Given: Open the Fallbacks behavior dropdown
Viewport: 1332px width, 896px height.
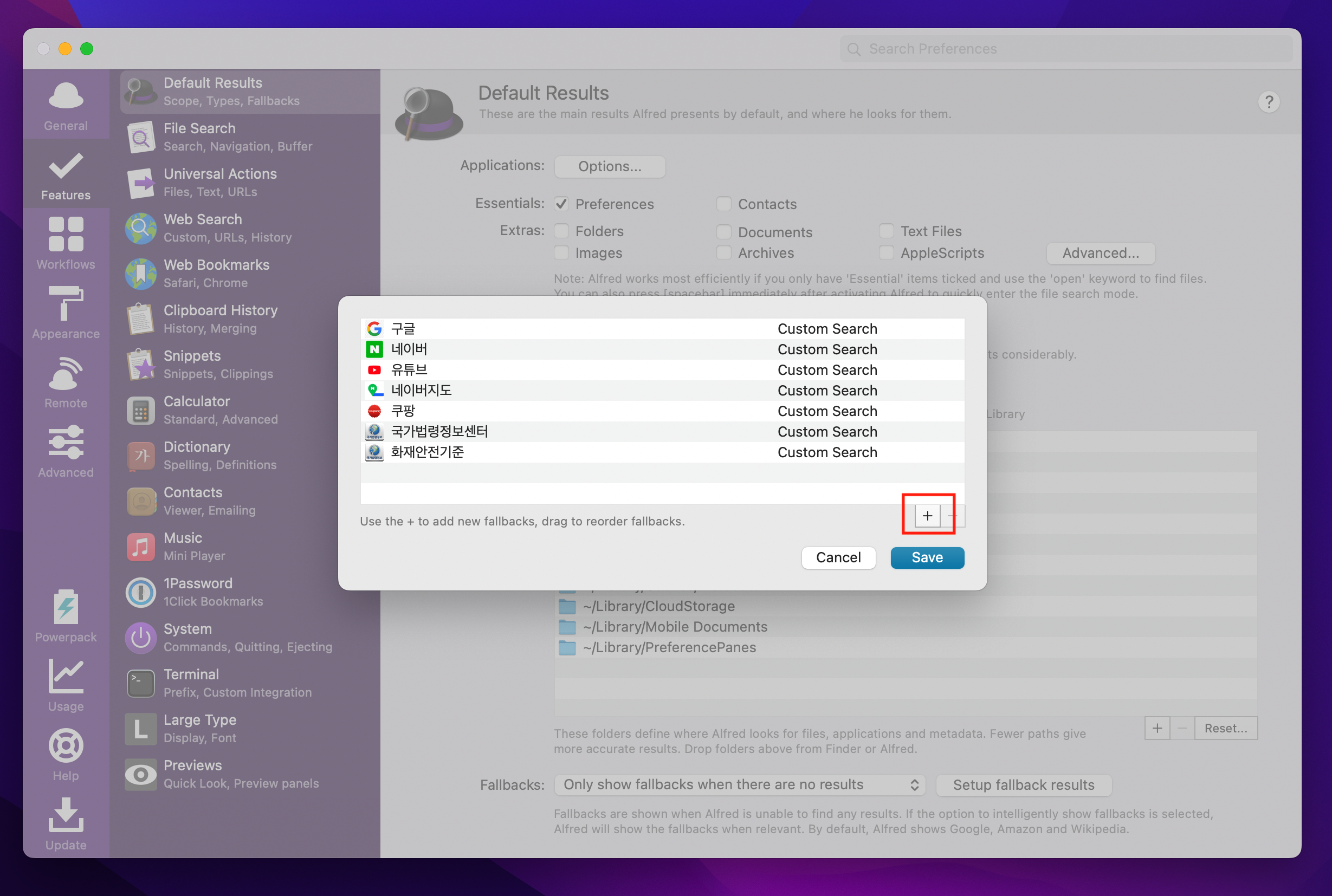Looking at the screenshot, I should (740, 784).
